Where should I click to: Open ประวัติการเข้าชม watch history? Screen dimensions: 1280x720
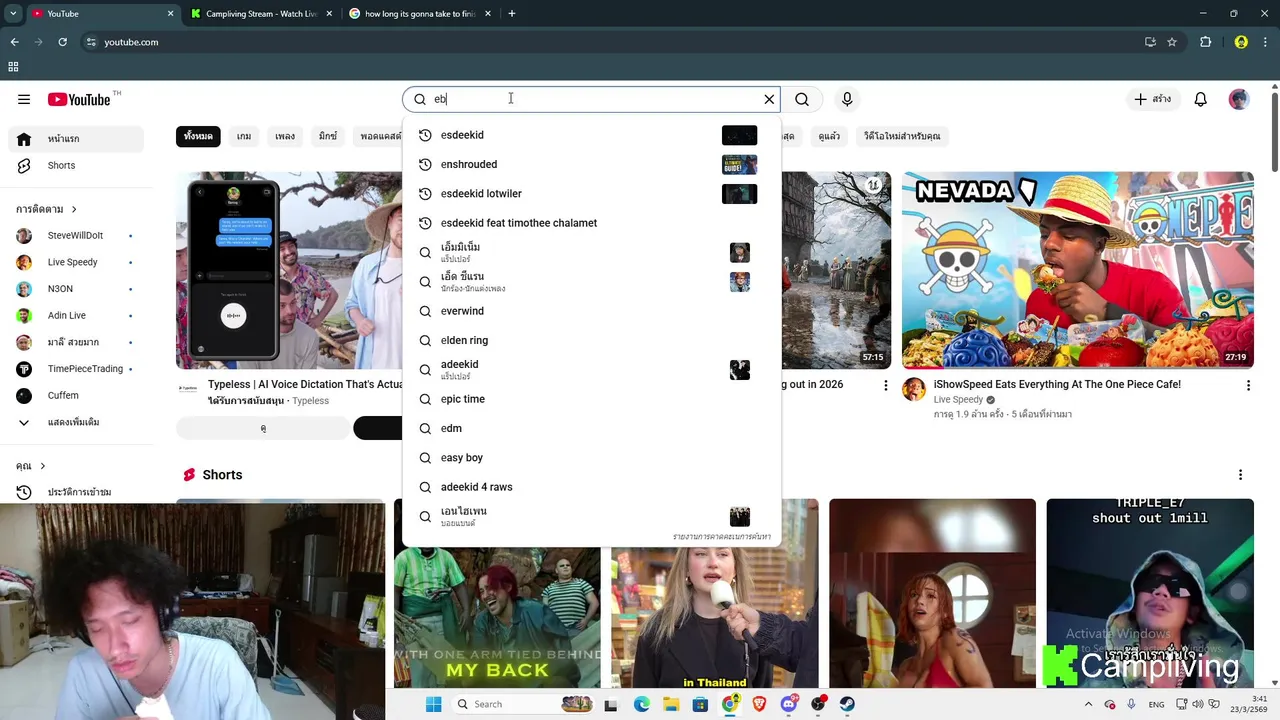[x=76, y=492]
